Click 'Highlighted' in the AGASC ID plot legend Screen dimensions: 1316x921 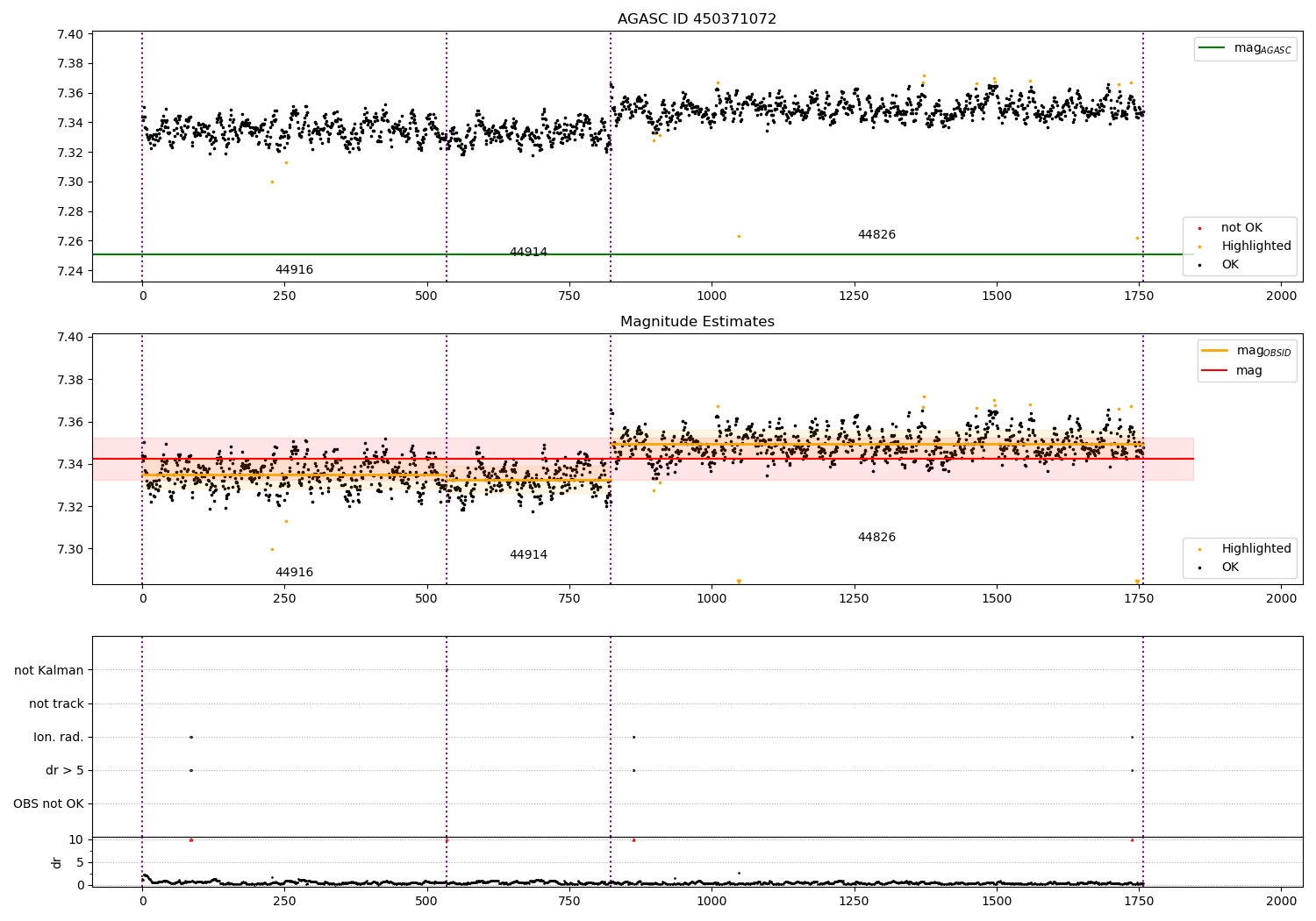(x=1255, y=246)
